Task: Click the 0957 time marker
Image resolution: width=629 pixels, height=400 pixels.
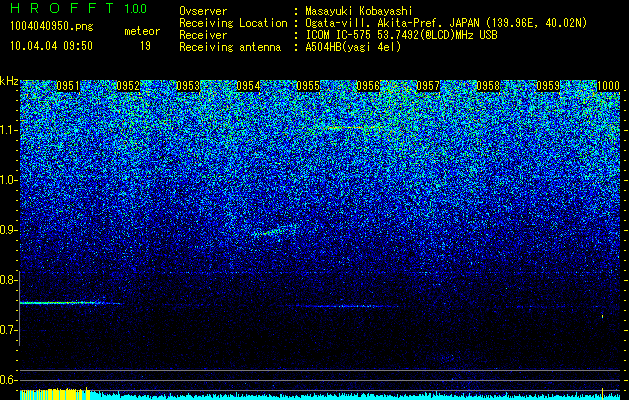Action: (x=428, y=86)
